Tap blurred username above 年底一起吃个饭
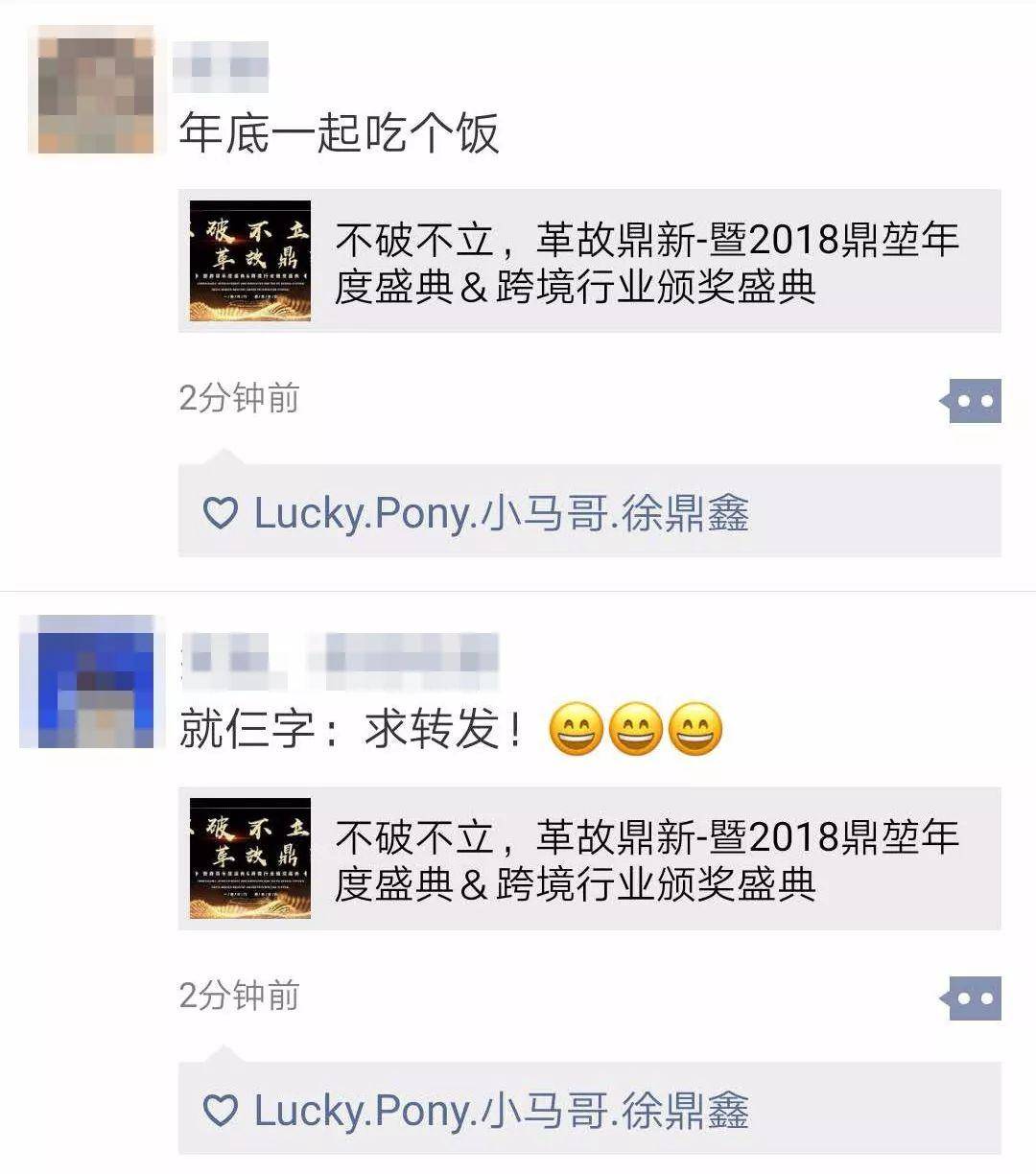The width and height of the screenshot is (1036, 1174). [x=221, y=67]
